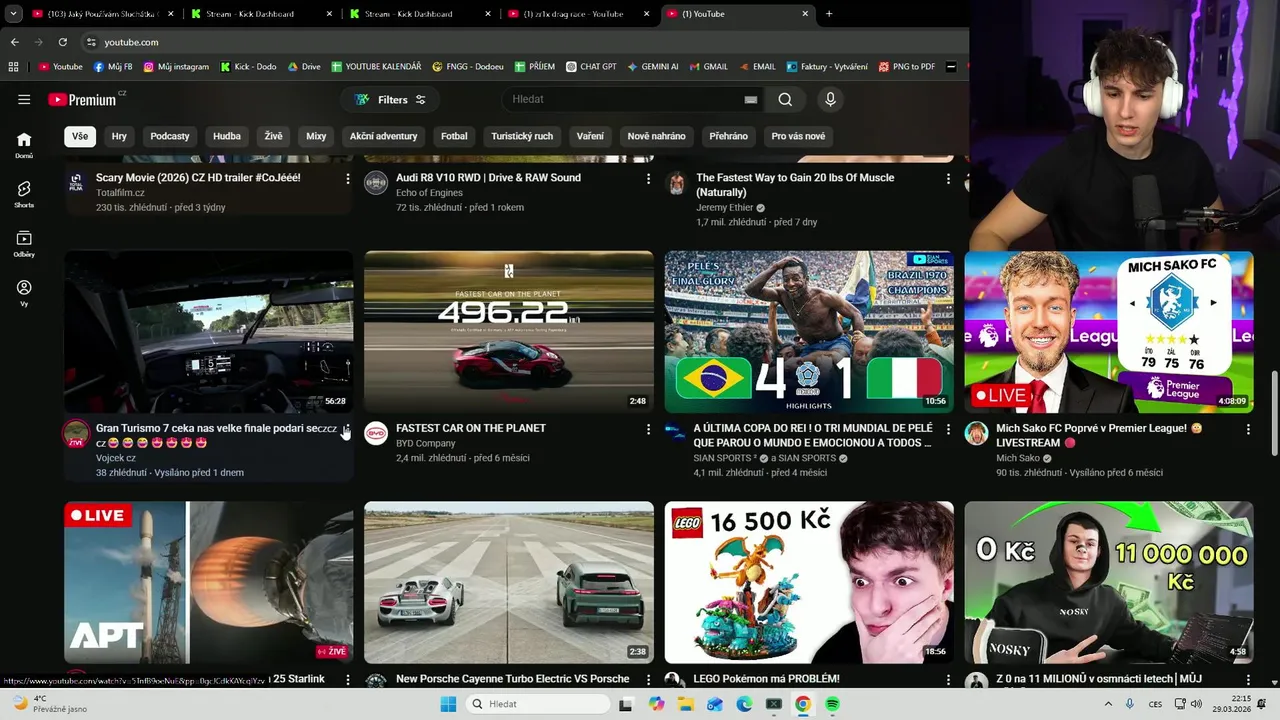Open Shorts in the left sidebar
Image resolution: width=1280 pixels, height=720 pixels.
point(24,194)
